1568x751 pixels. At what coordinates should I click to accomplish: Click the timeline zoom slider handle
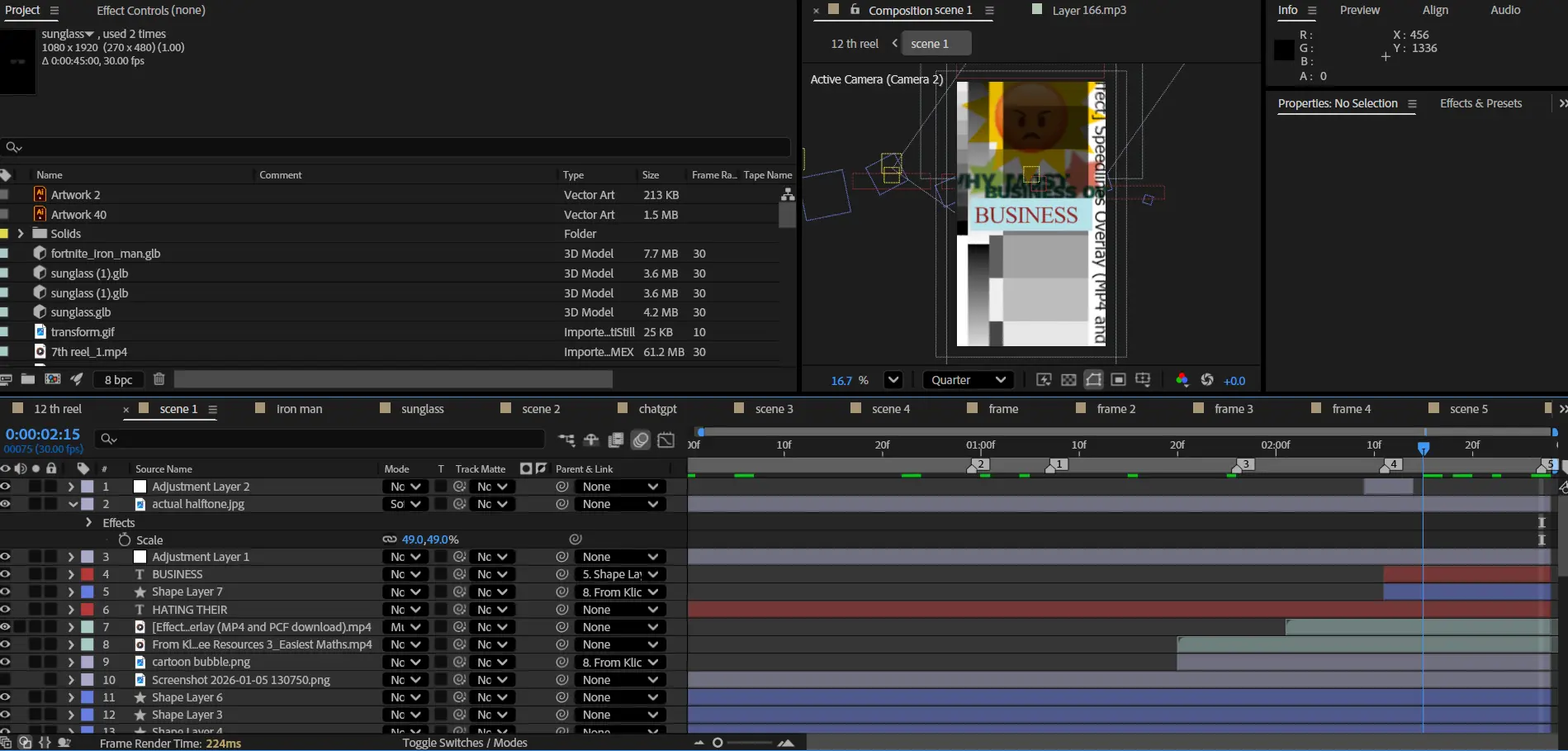(718, 743)
